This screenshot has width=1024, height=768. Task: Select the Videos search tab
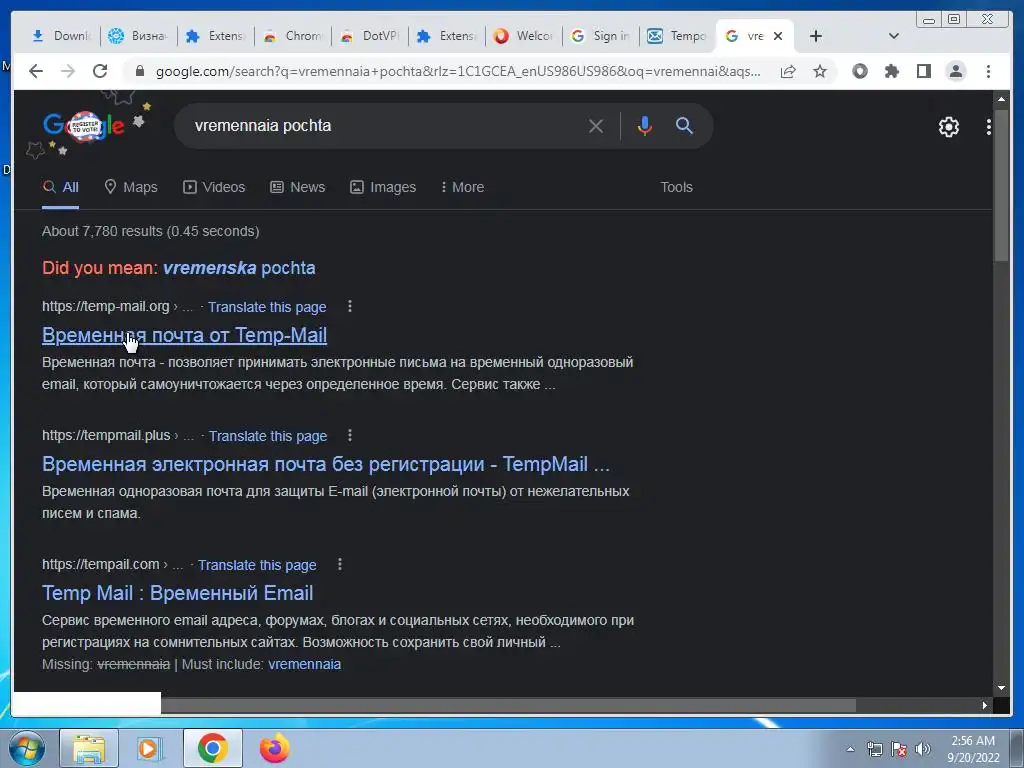214,187
